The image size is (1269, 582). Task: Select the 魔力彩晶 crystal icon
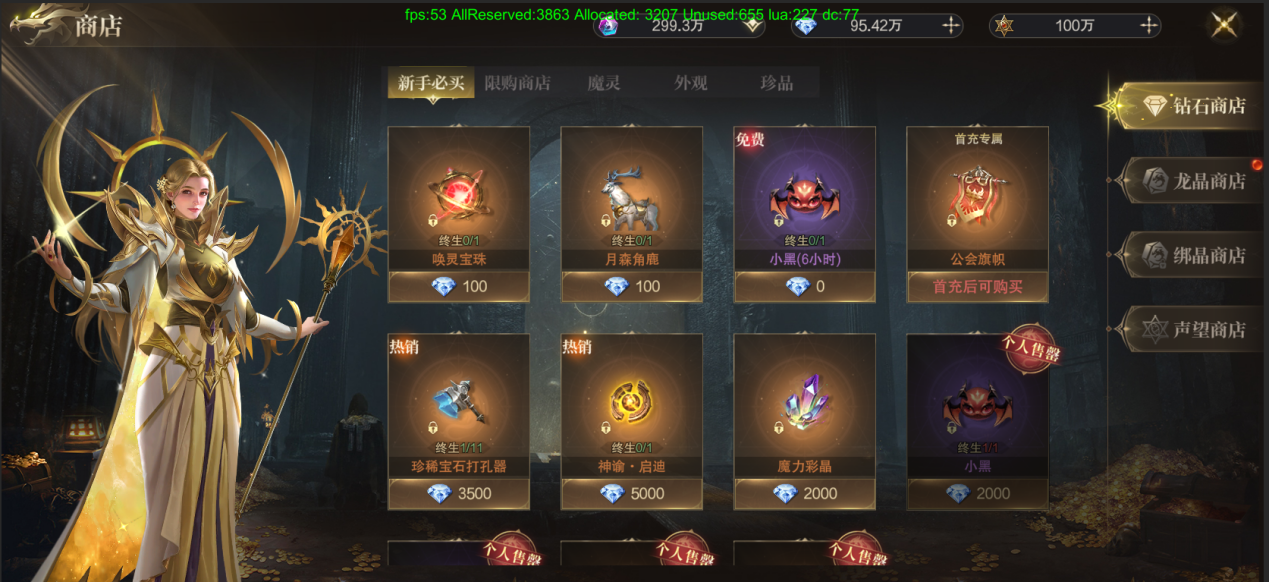804,400
